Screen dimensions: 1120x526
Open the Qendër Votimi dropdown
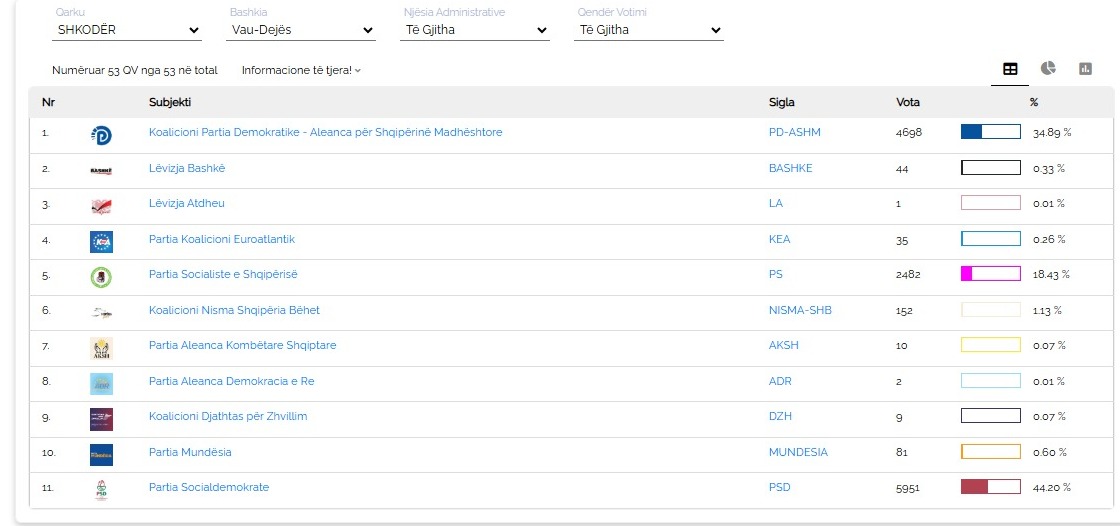click(x=649, y=30)
